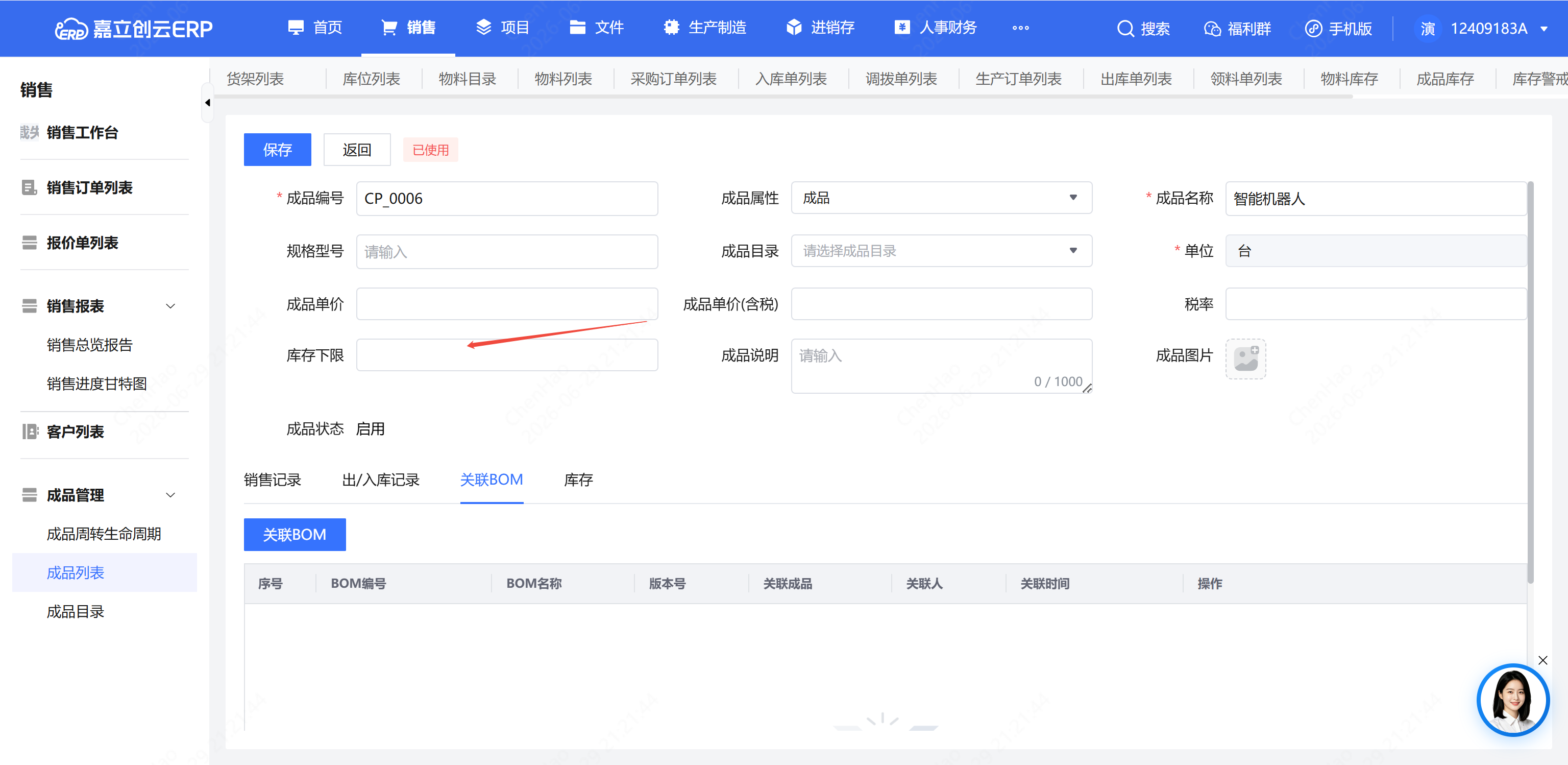Open 销售进度甘特图 in the sidebar
This screenshot has width=1568, height=765.
(97, 384)
